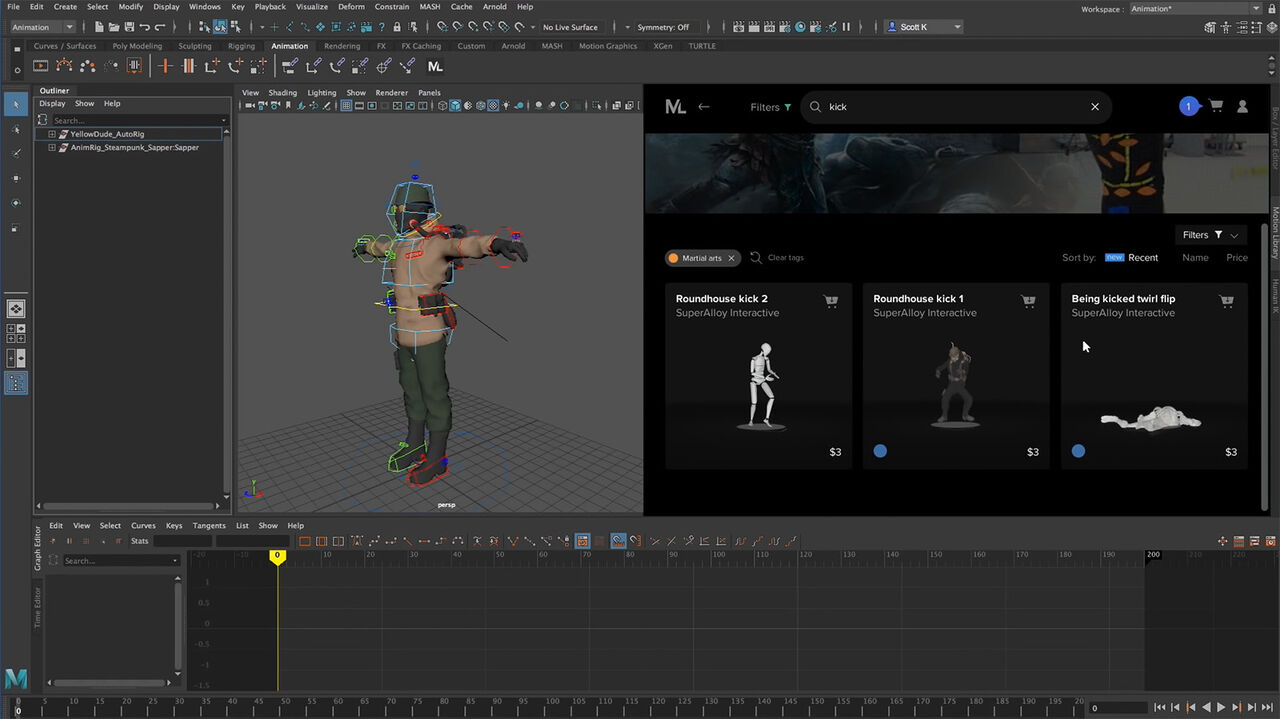Screen dimensions: 1280x719
Task: Click the user account icon in Motion Library
Action: (1242, 106)
